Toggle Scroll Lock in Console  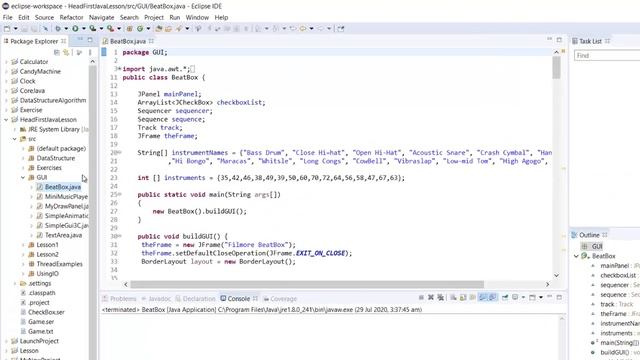[x=463, y=298]
